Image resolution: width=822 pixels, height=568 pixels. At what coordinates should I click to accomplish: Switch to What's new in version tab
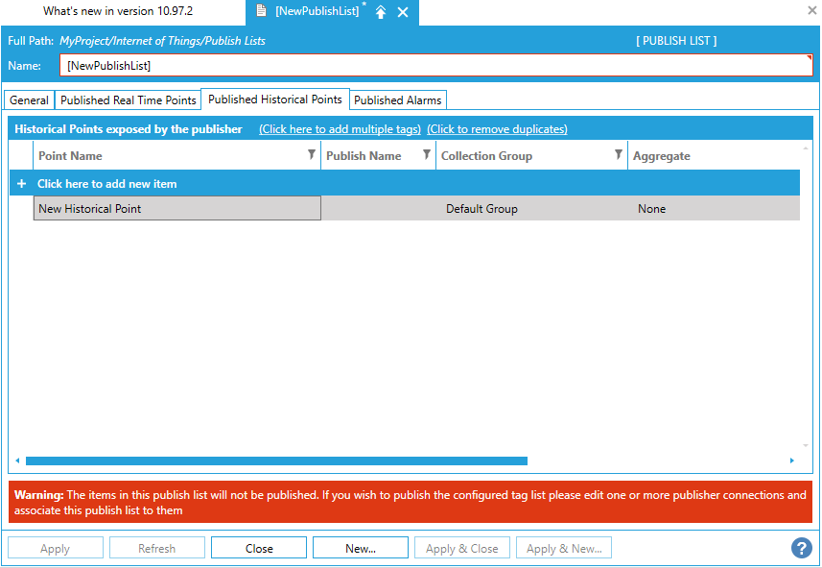(118, 11)
